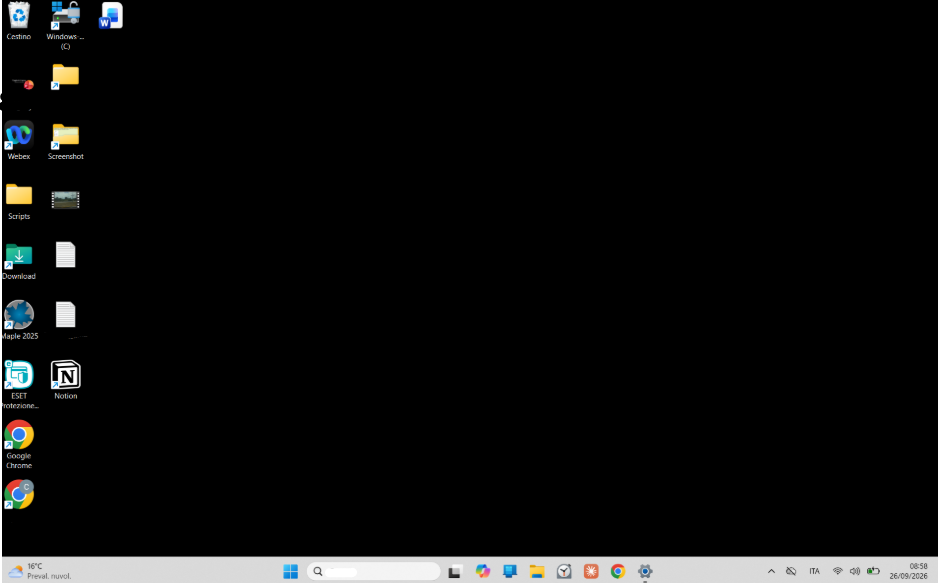939x583 pixels.
Task: Select the ESET protection shortcut
Action: pos(19,385)
